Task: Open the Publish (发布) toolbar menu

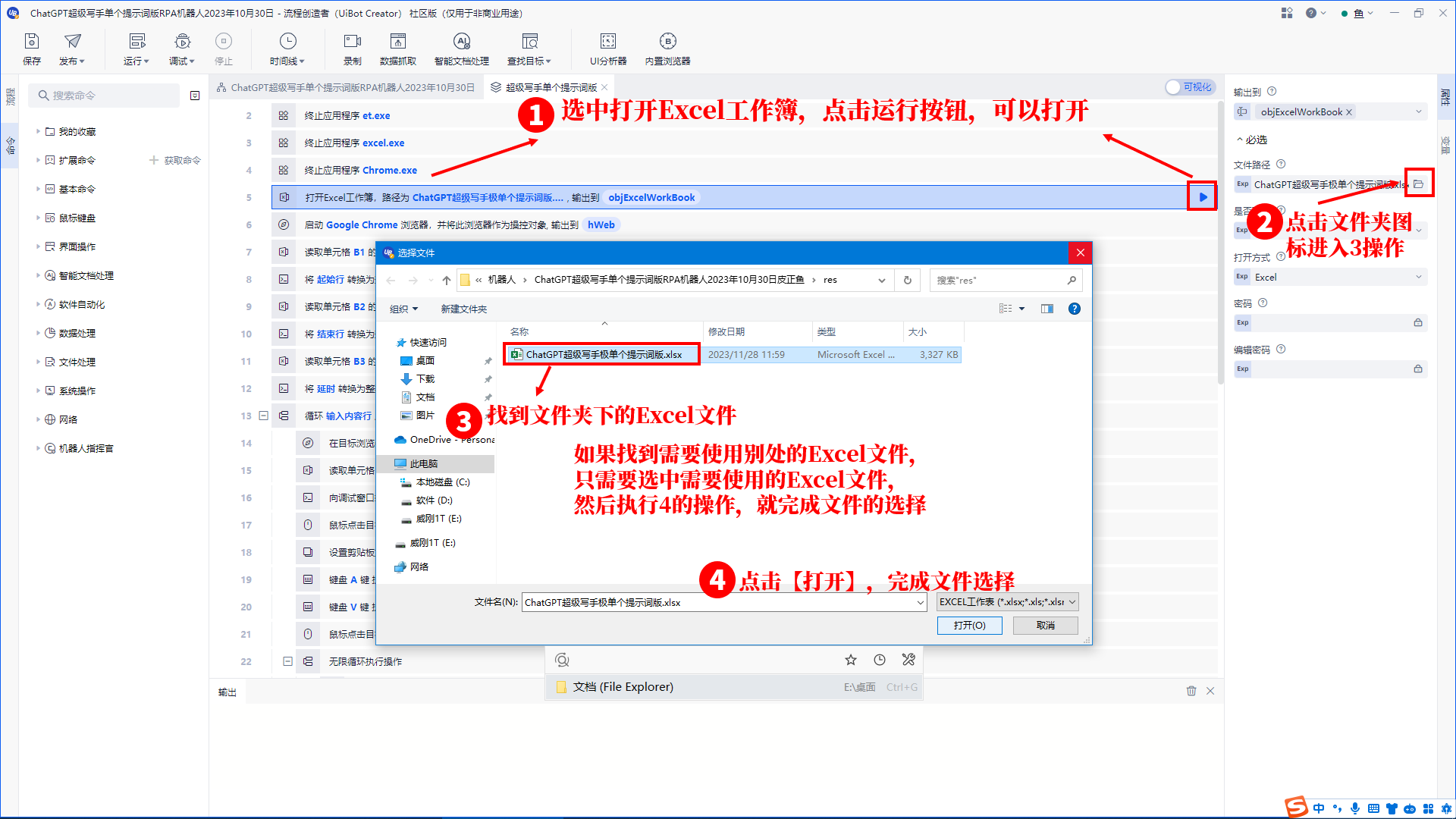Action: pos(72,49)
